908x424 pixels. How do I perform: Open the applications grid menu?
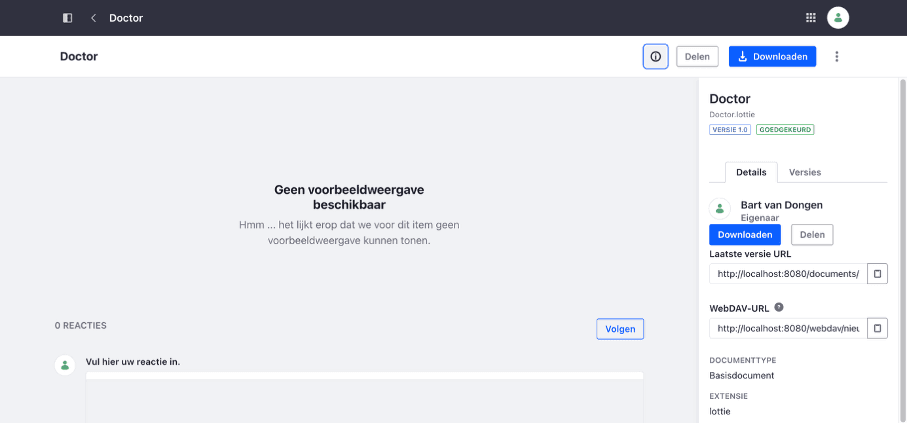point(811,18)
